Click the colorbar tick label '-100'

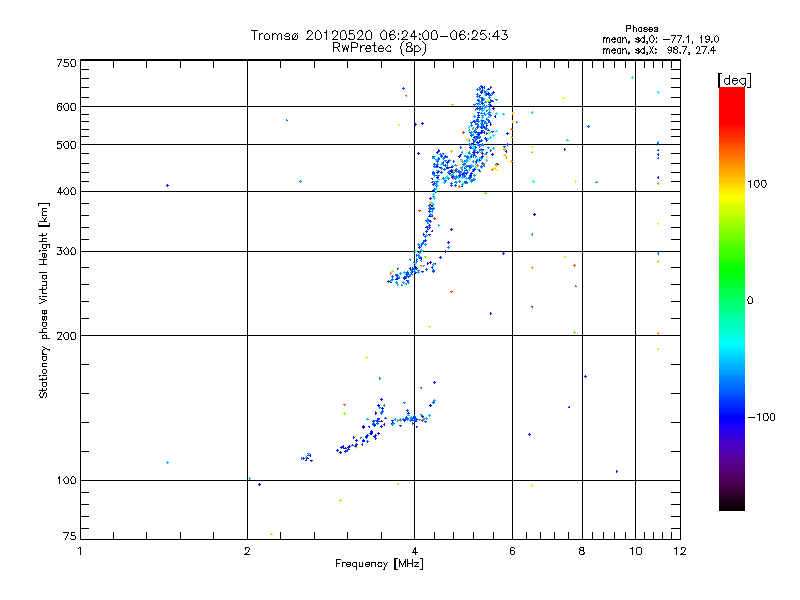coord(761,417)
